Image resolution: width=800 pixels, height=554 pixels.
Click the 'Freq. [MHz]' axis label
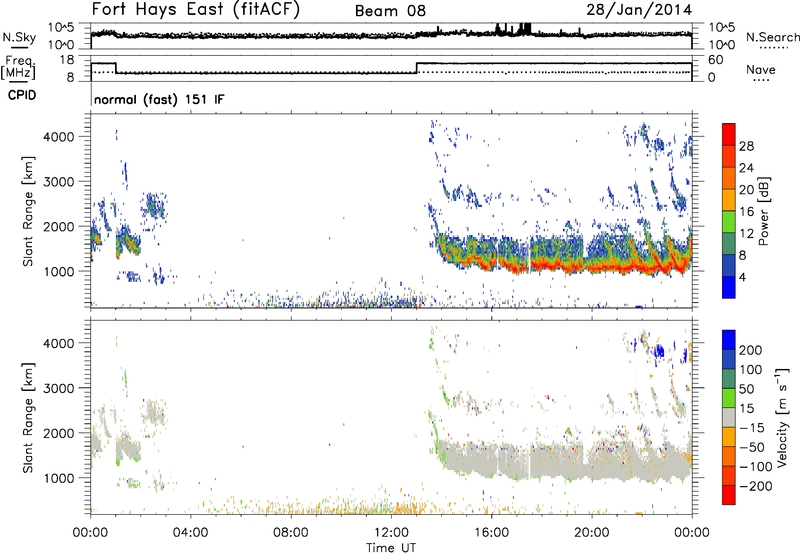coord(19,68)
